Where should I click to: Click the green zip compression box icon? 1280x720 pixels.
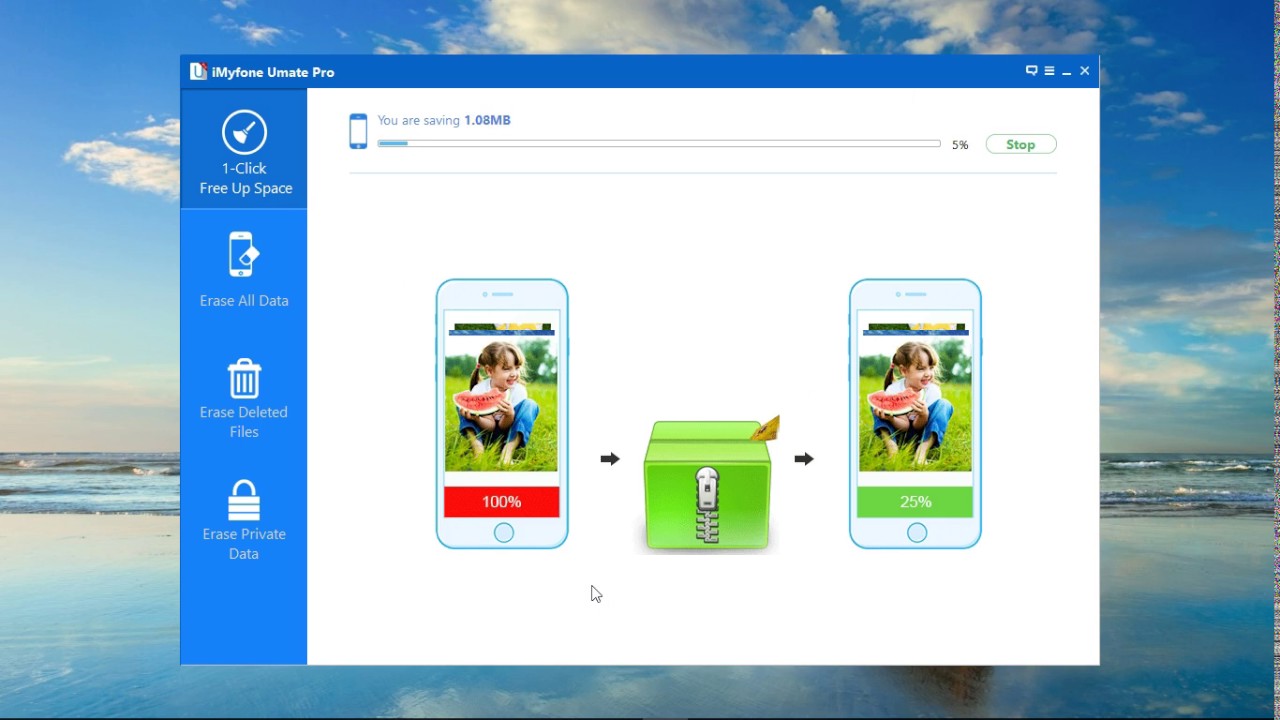[709, 485]
